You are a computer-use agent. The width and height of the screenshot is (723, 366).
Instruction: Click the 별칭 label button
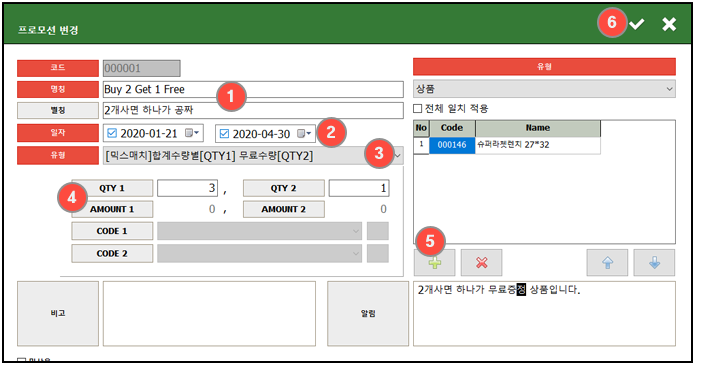pos(58,110)
